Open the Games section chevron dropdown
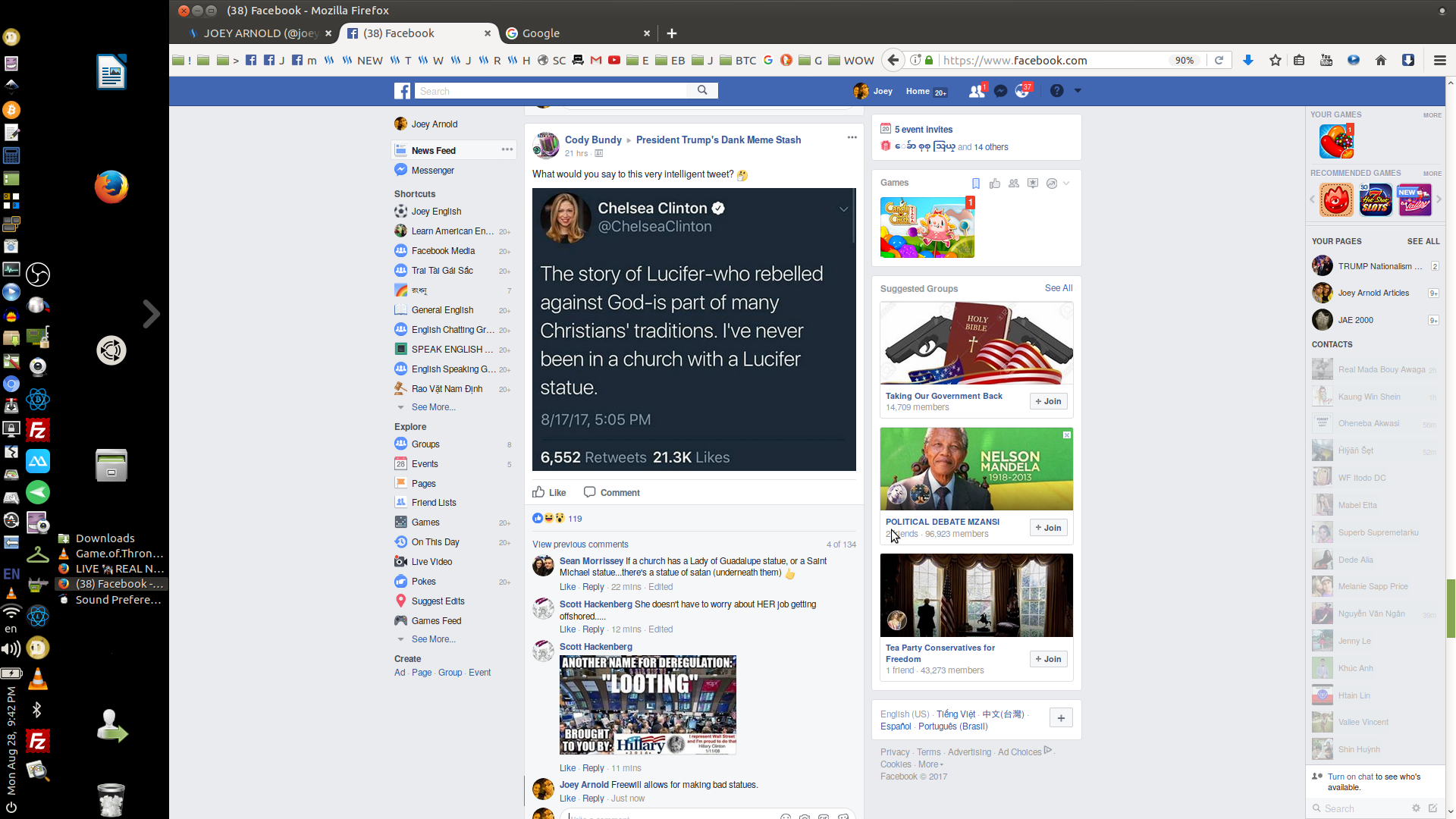This screenshot has height=819, width=1456. pyautogui.click(x=1065, y=183)
